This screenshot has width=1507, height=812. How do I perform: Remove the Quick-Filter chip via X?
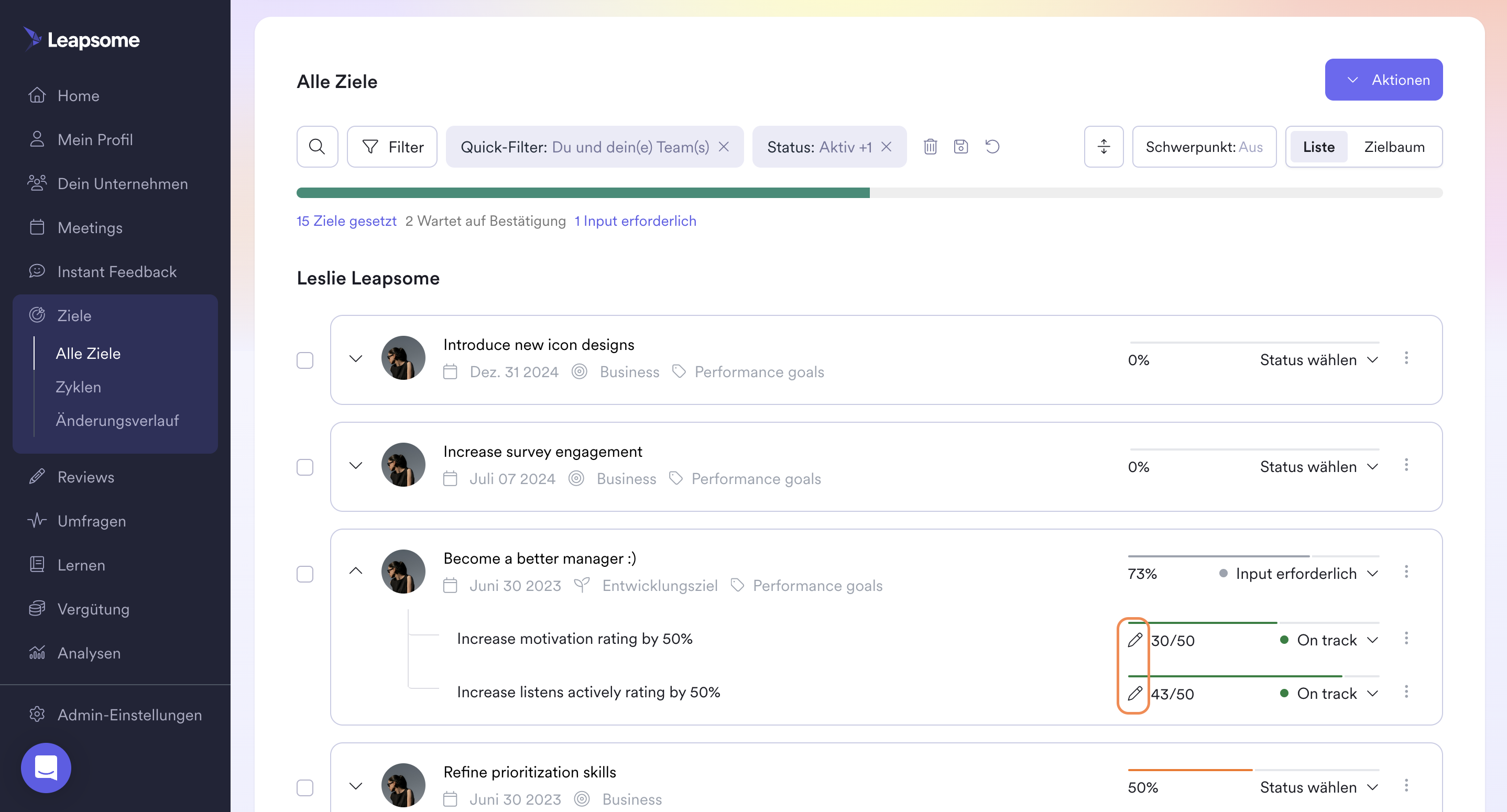pyautogui.click(x=724, y=147)
